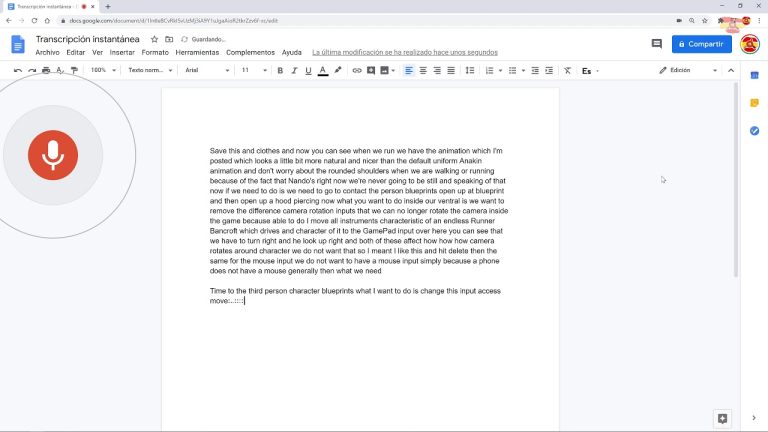This screenshot has height=432, width=768.
Task: Print the document using printer icon
Action: tap(46, 71)
